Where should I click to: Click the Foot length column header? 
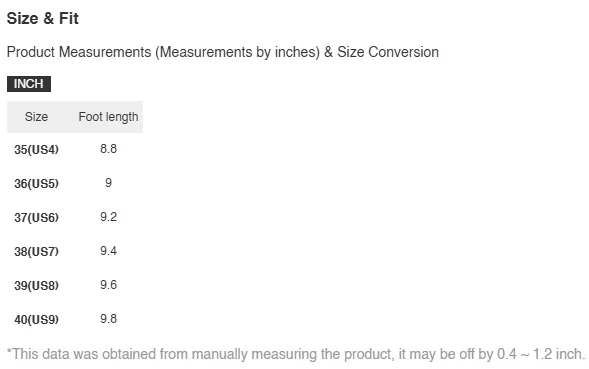pos(109,117)
